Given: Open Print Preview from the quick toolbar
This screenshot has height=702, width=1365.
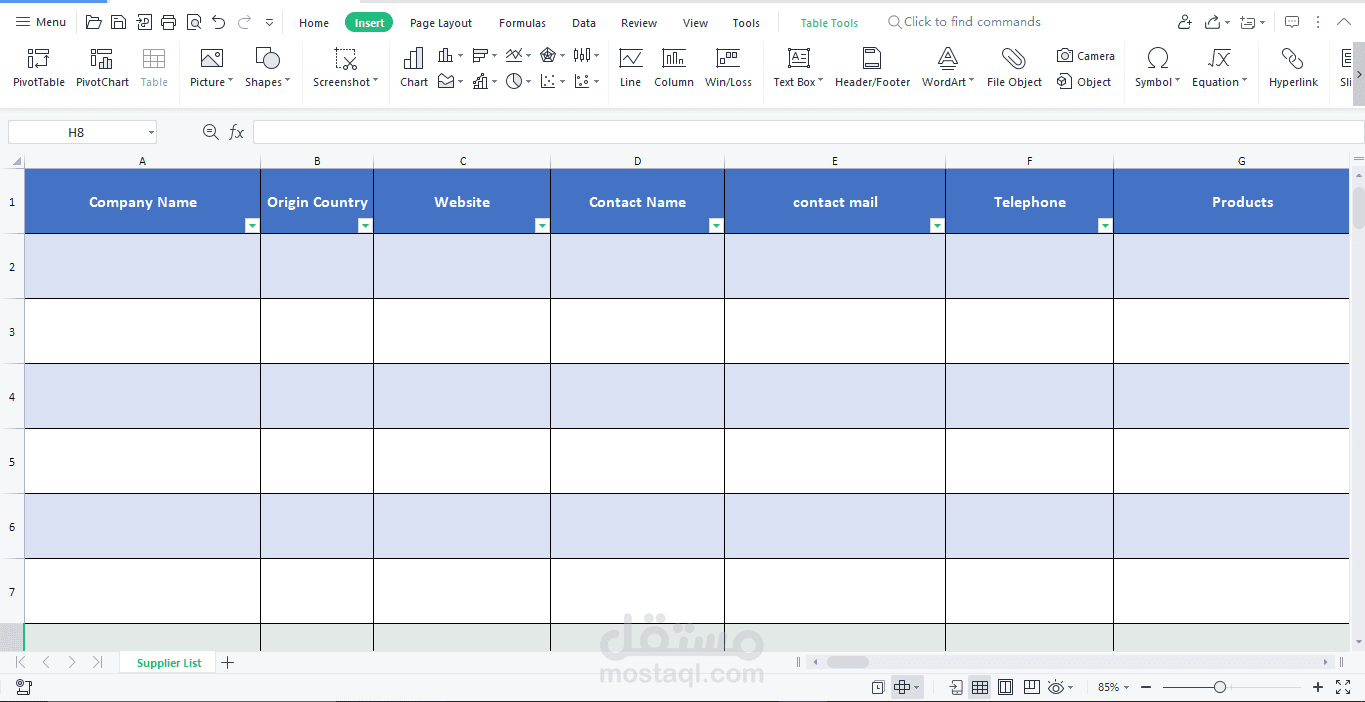Looking at the screenshot, I should 194,22.
